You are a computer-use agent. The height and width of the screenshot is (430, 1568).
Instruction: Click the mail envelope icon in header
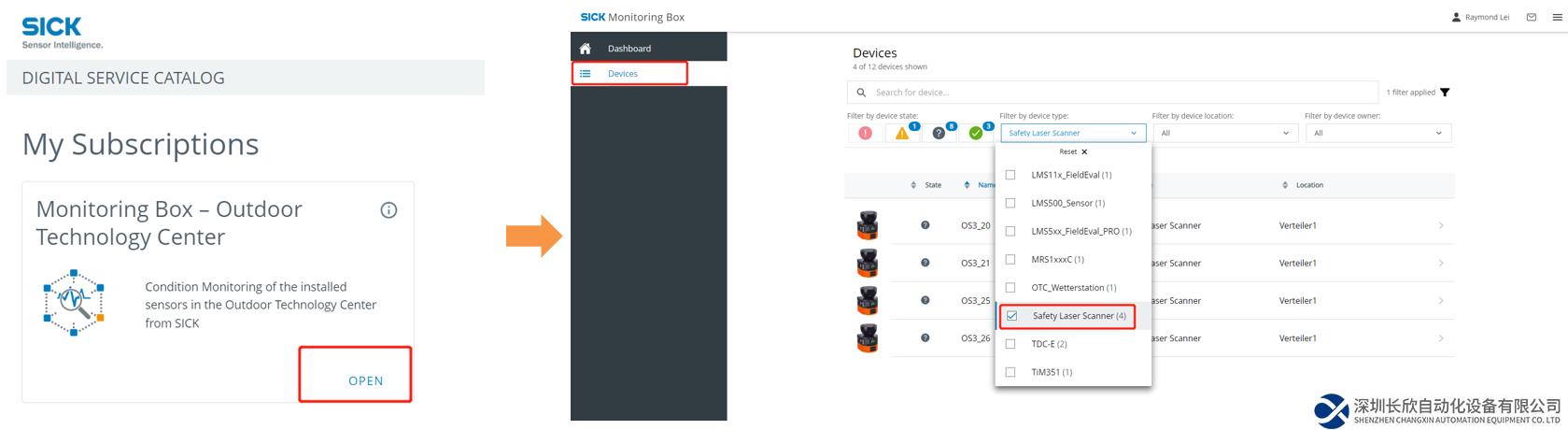coord(1532,17)
